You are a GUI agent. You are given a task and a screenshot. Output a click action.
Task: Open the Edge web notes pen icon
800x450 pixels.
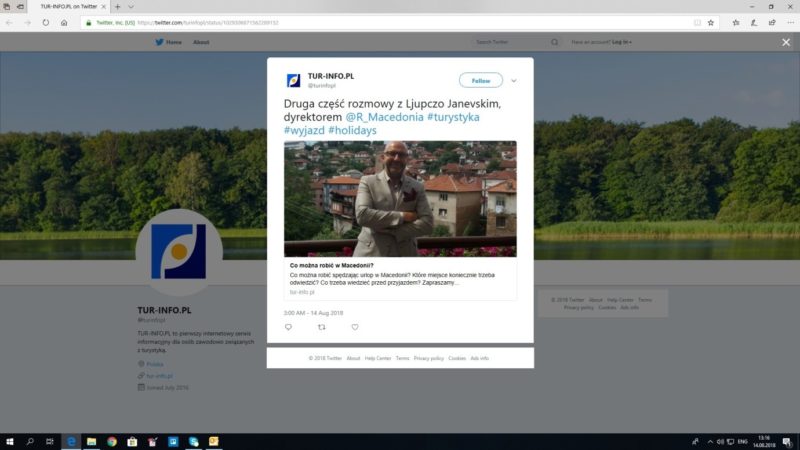pyautogui.click(x=754, y=22)
